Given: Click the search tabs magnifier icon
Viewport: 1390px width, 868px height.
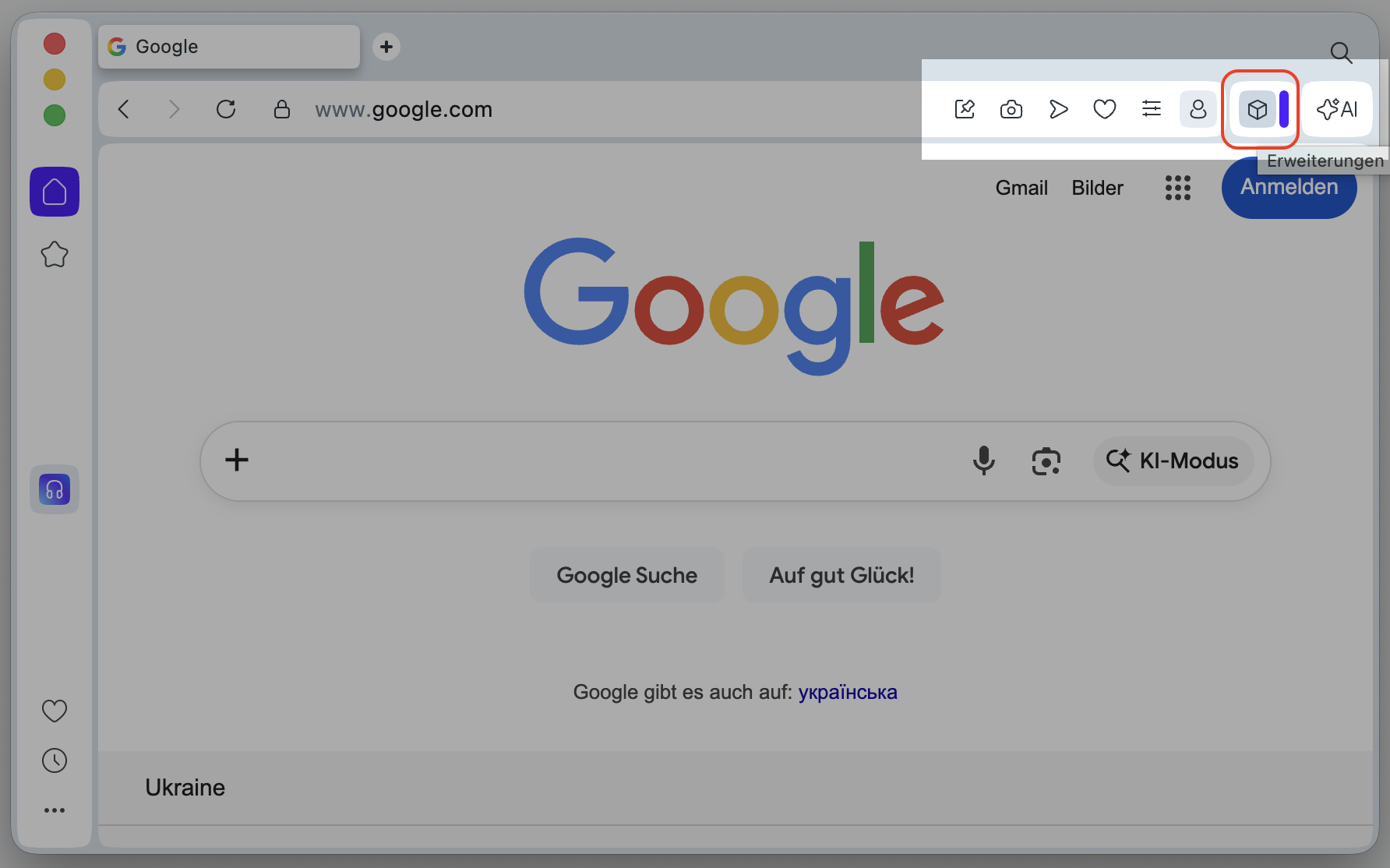Looking at the screenshot, I should pos(1341,52).
